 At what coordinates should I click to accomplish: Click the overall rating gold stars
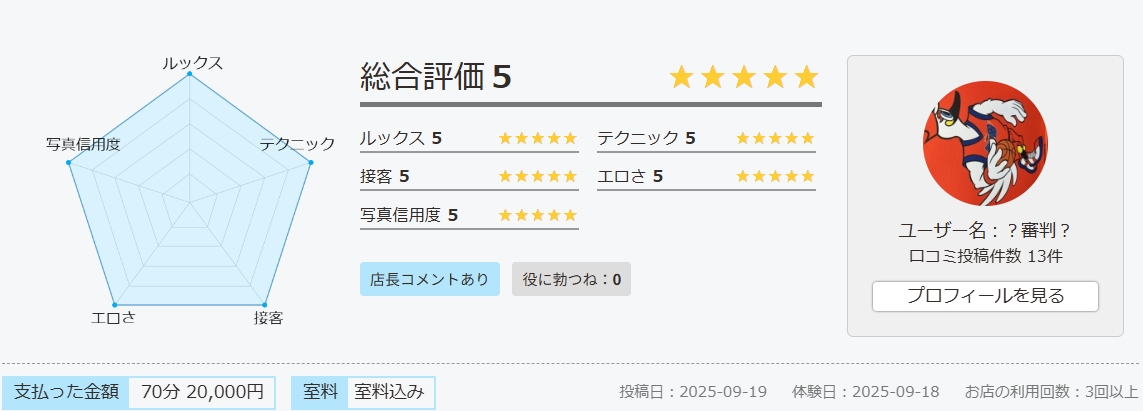tap(744, 77)
